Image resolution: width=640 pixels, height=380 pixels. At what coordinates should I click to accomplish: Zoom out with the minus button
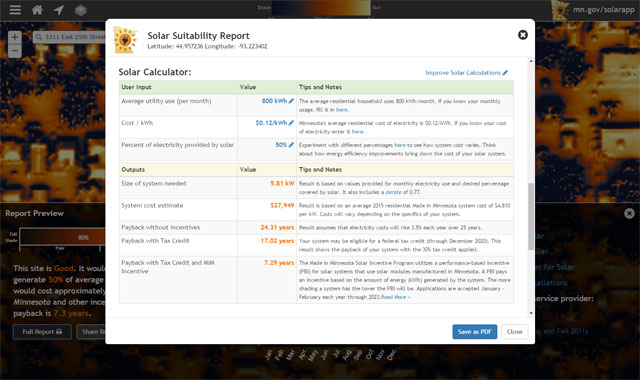15,51
